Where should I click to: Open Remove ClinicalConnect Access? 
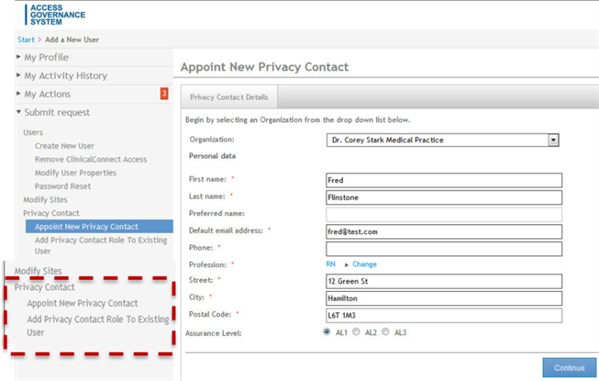[x=91, y=159]
